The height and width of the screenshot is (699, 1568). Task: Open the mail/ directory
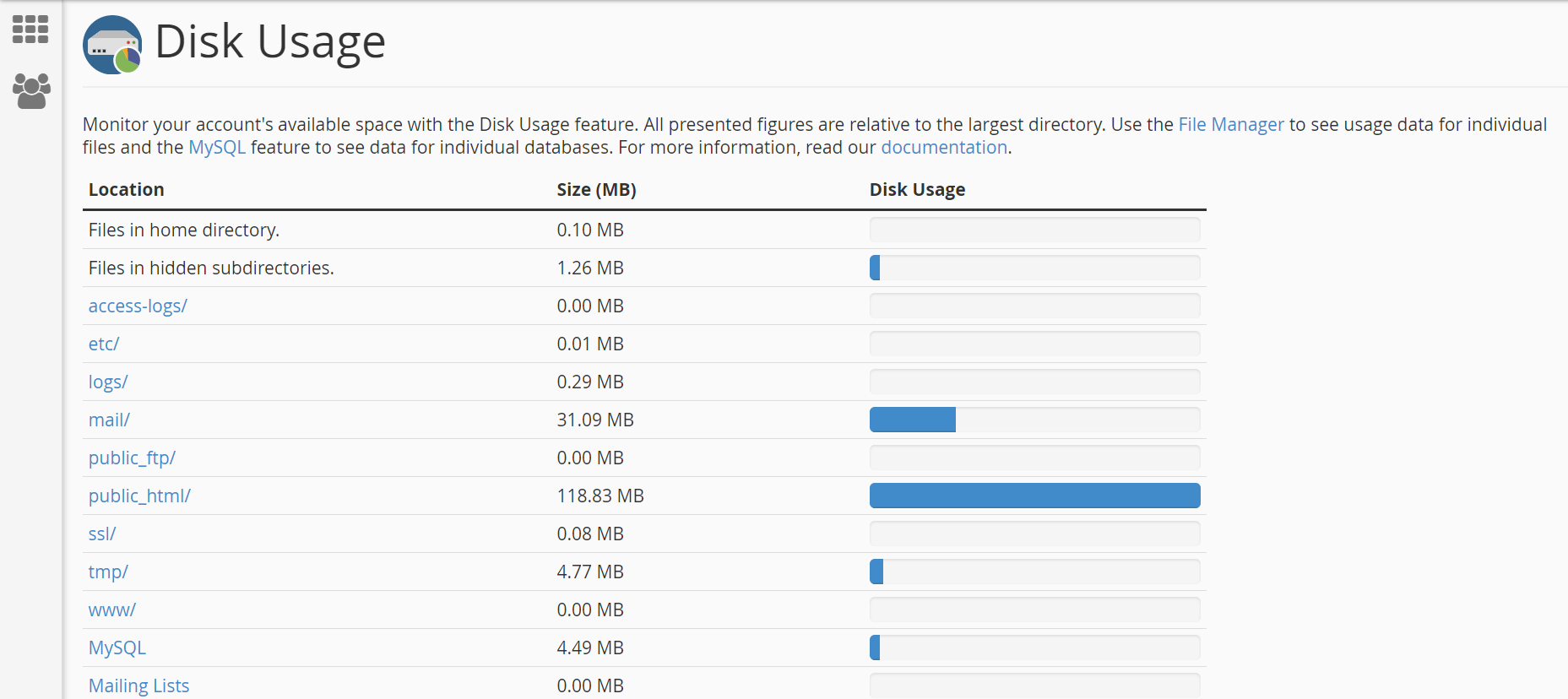(109, 420)
